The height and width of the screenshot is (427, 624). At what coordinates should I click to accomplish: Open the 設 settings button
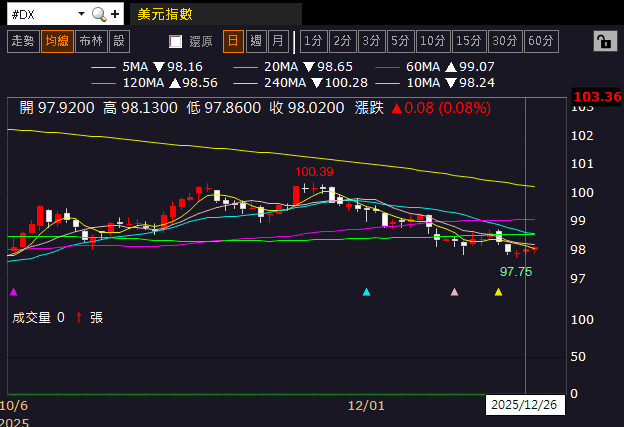(119, 41)
